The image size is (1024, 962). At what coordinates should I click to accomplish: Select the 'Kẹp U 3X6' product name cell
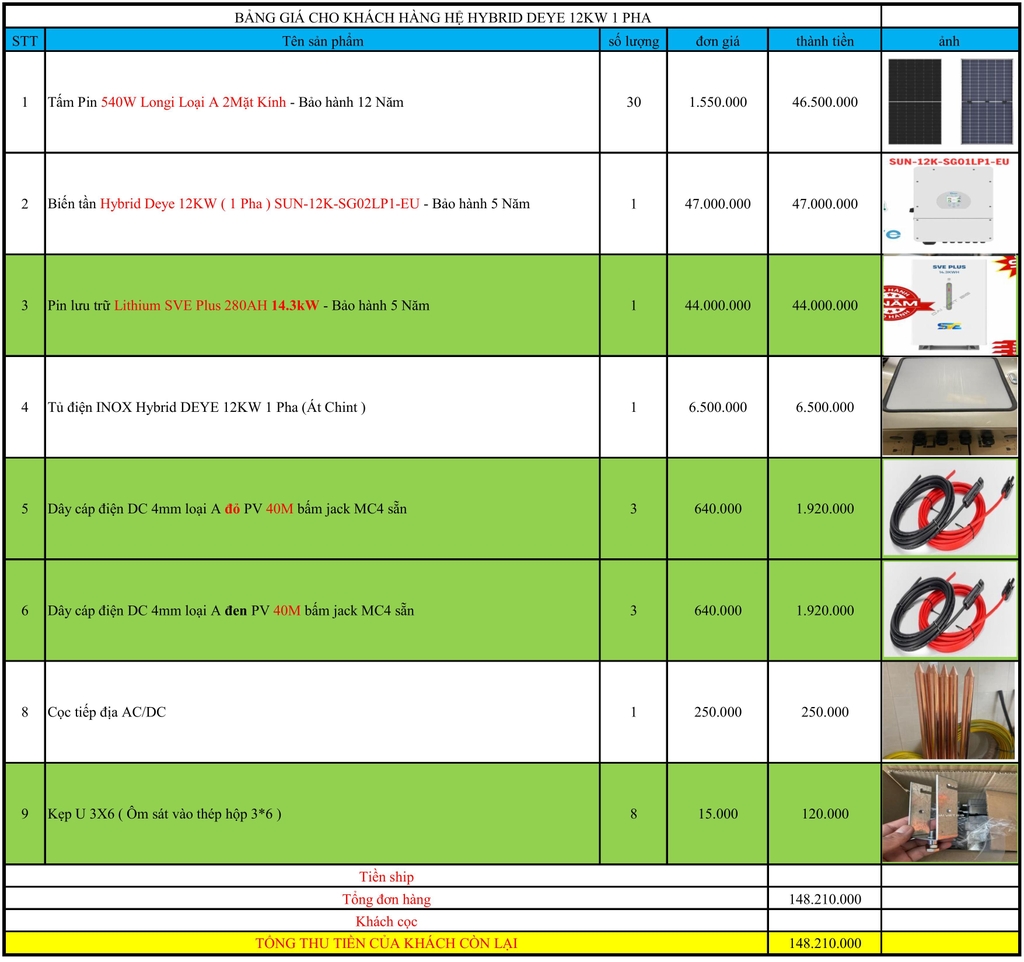(x=323, y=814)
